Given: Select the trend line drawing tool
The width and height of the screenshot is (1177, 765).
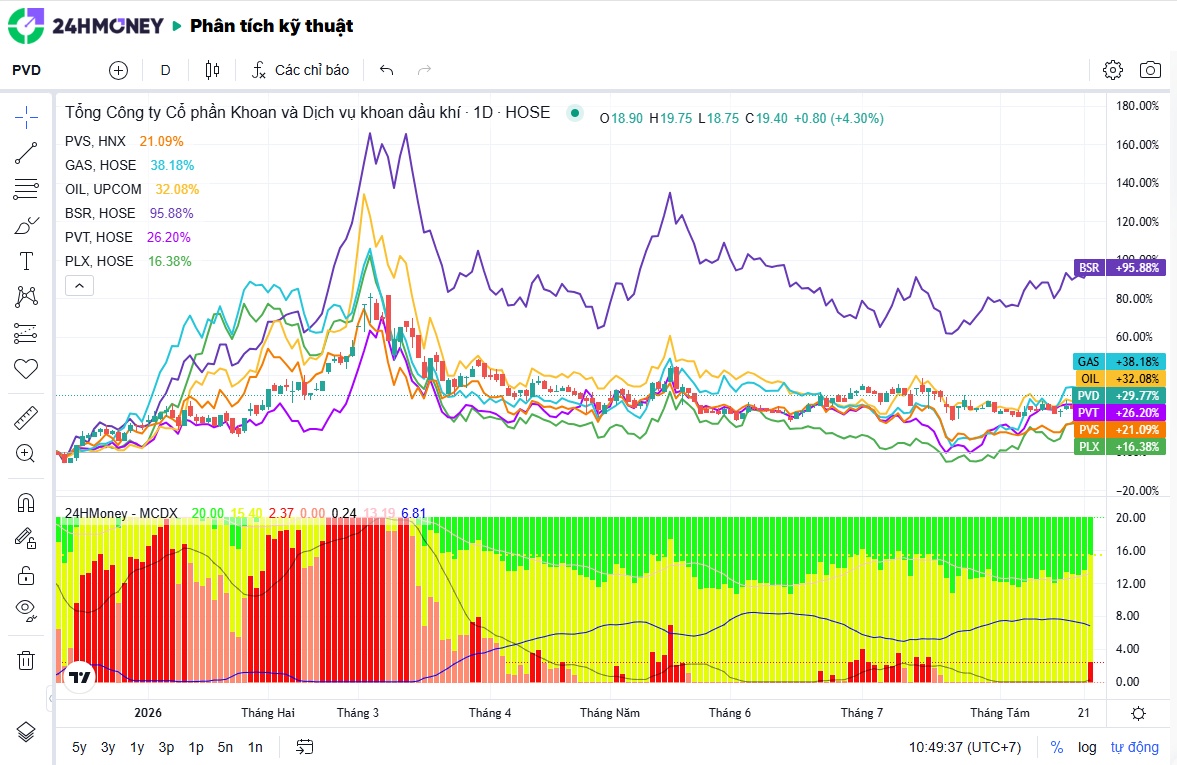Looking at the screenshot, I should [x=26, y=153].
